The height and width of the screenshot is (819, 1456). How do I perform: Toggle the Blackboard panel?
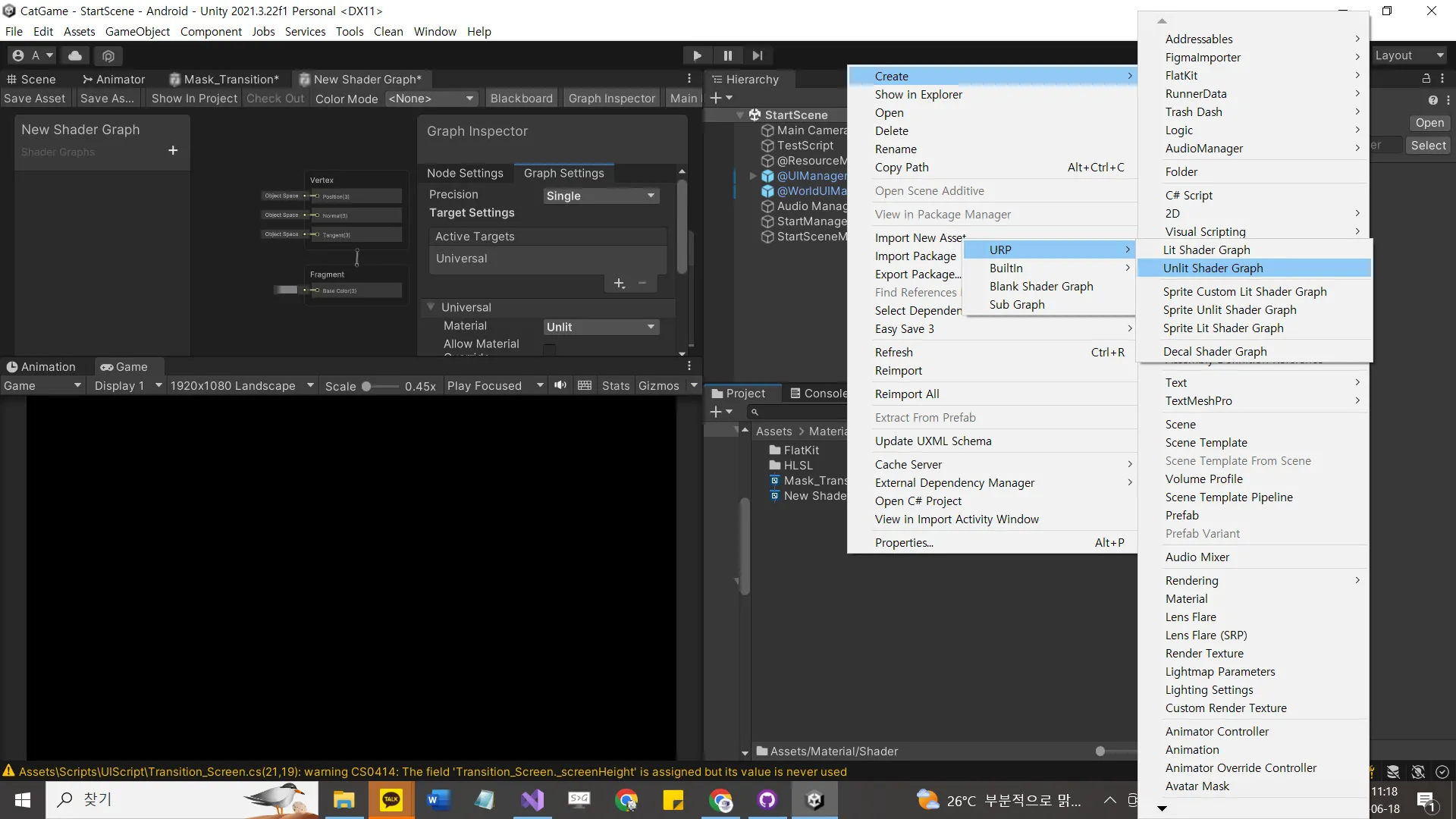click(x=521, y=99)
